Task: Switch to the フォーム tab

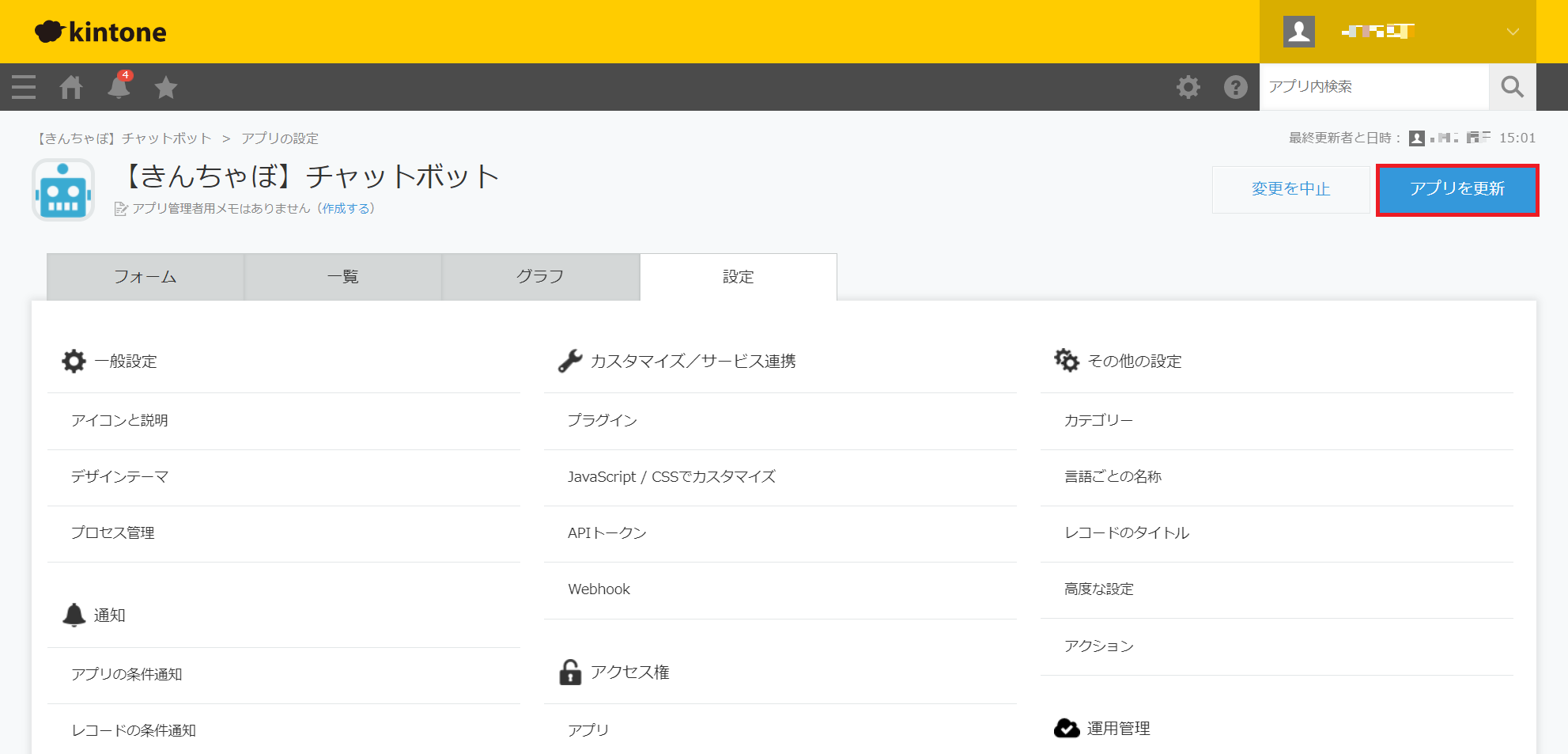Action: click(145, 277)
